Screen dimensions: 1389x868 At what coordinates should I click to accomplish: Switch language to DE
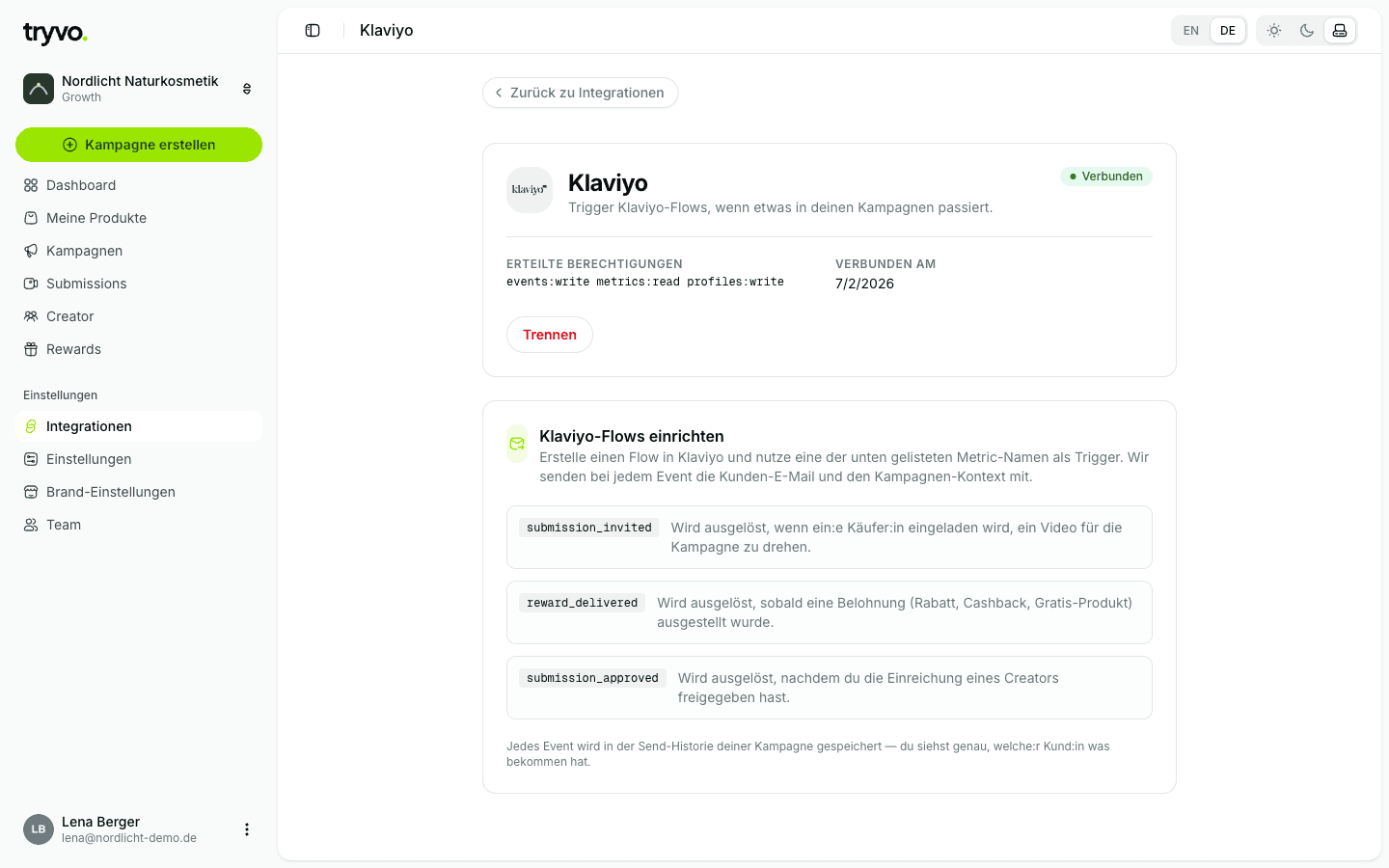pyautogui.click(x=1228, y=31)
